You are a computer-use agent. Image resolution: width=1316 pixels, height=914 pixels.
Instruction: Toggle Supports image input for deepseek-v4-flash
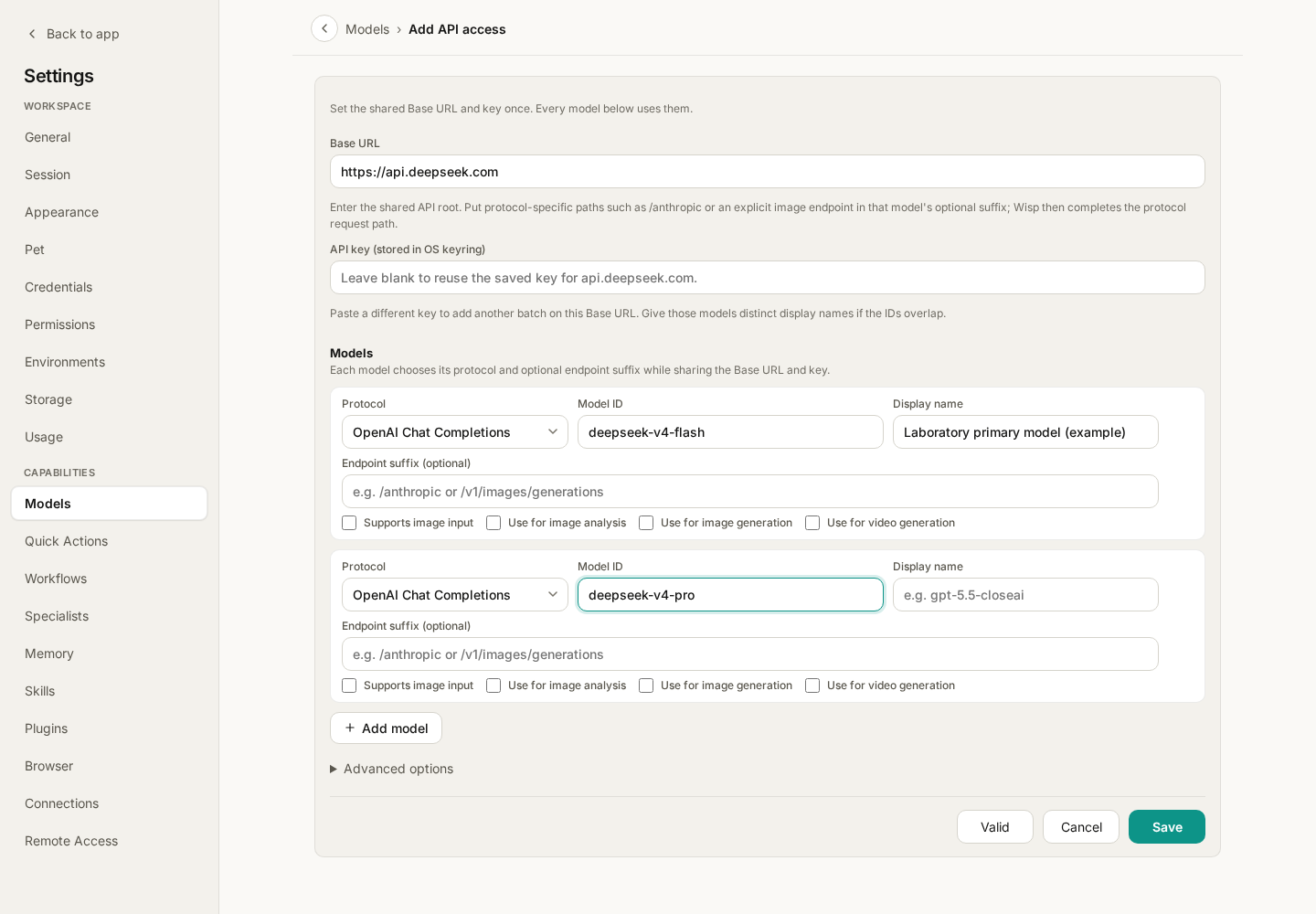(349, 523)
